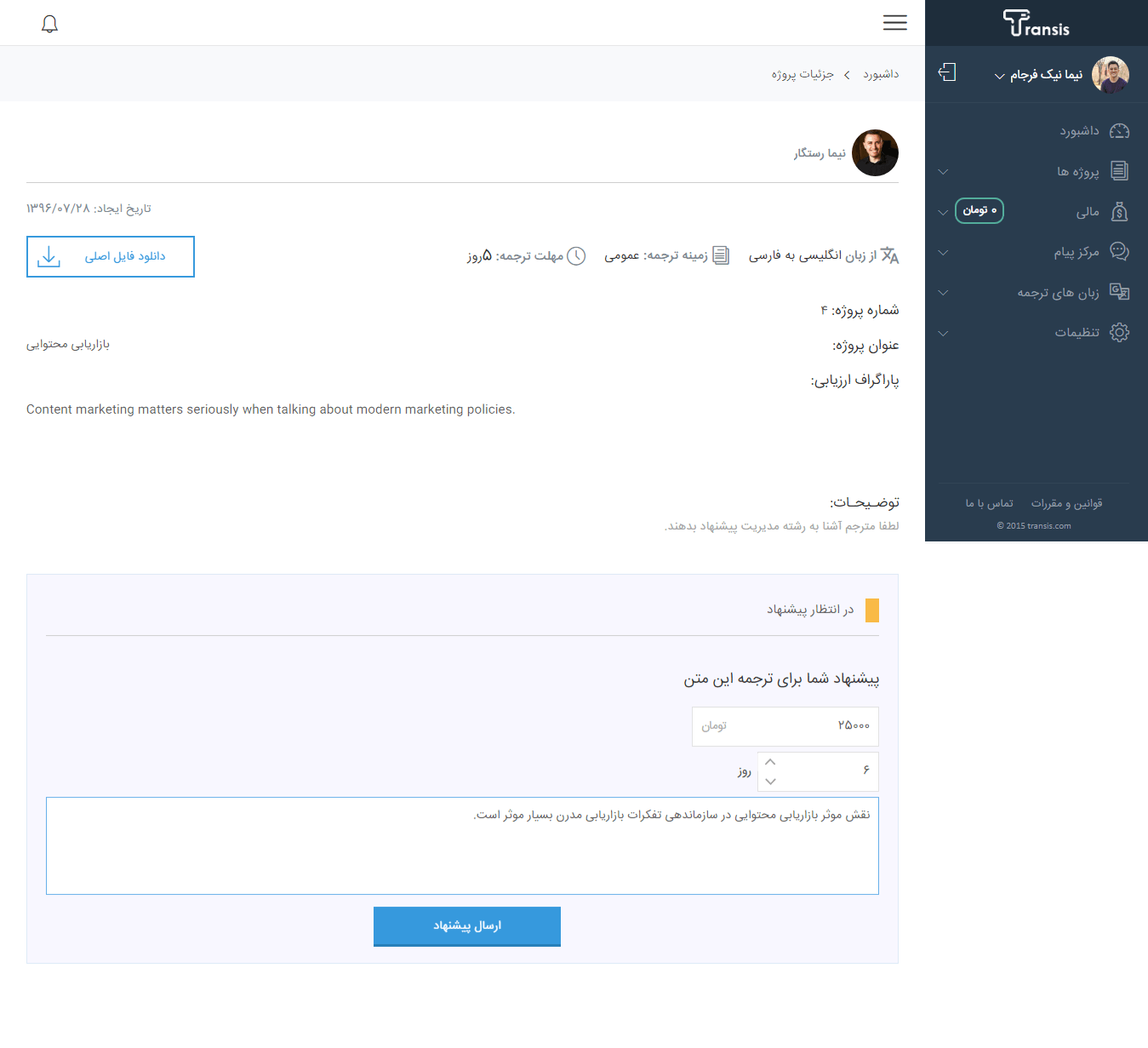This screenshot has height=1048, width=1148.
Task: Click the مرکز پیام chat icon
Action: (1120, 252)
